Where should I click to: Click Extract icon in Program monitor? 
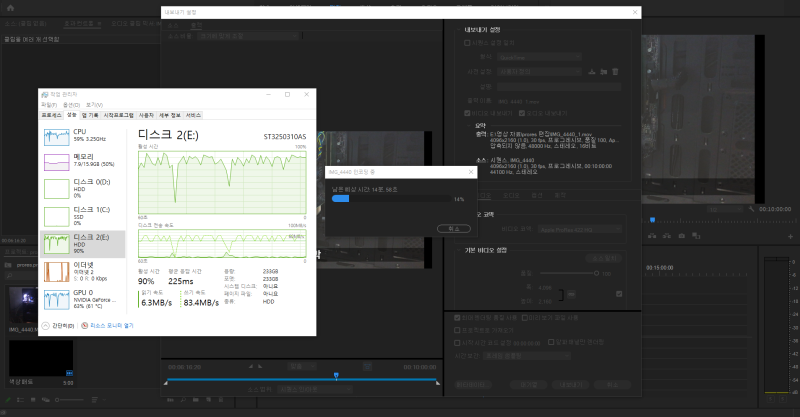[x=667, y=236]
